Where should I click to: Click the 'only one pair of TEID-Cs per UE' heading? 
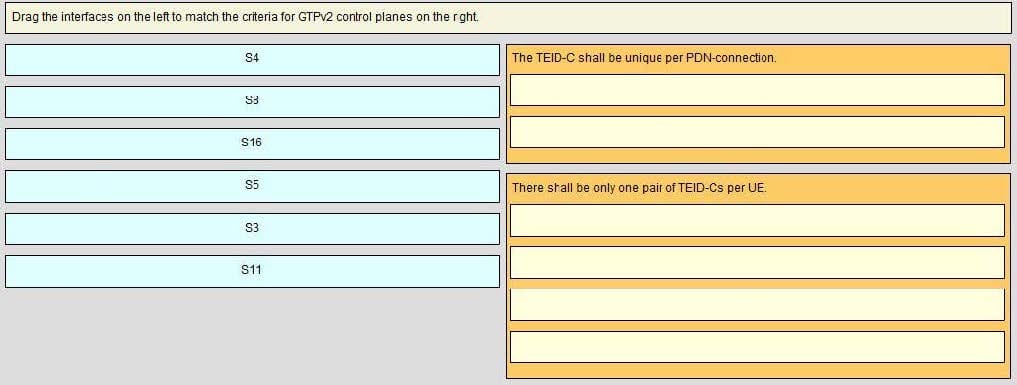639,188
